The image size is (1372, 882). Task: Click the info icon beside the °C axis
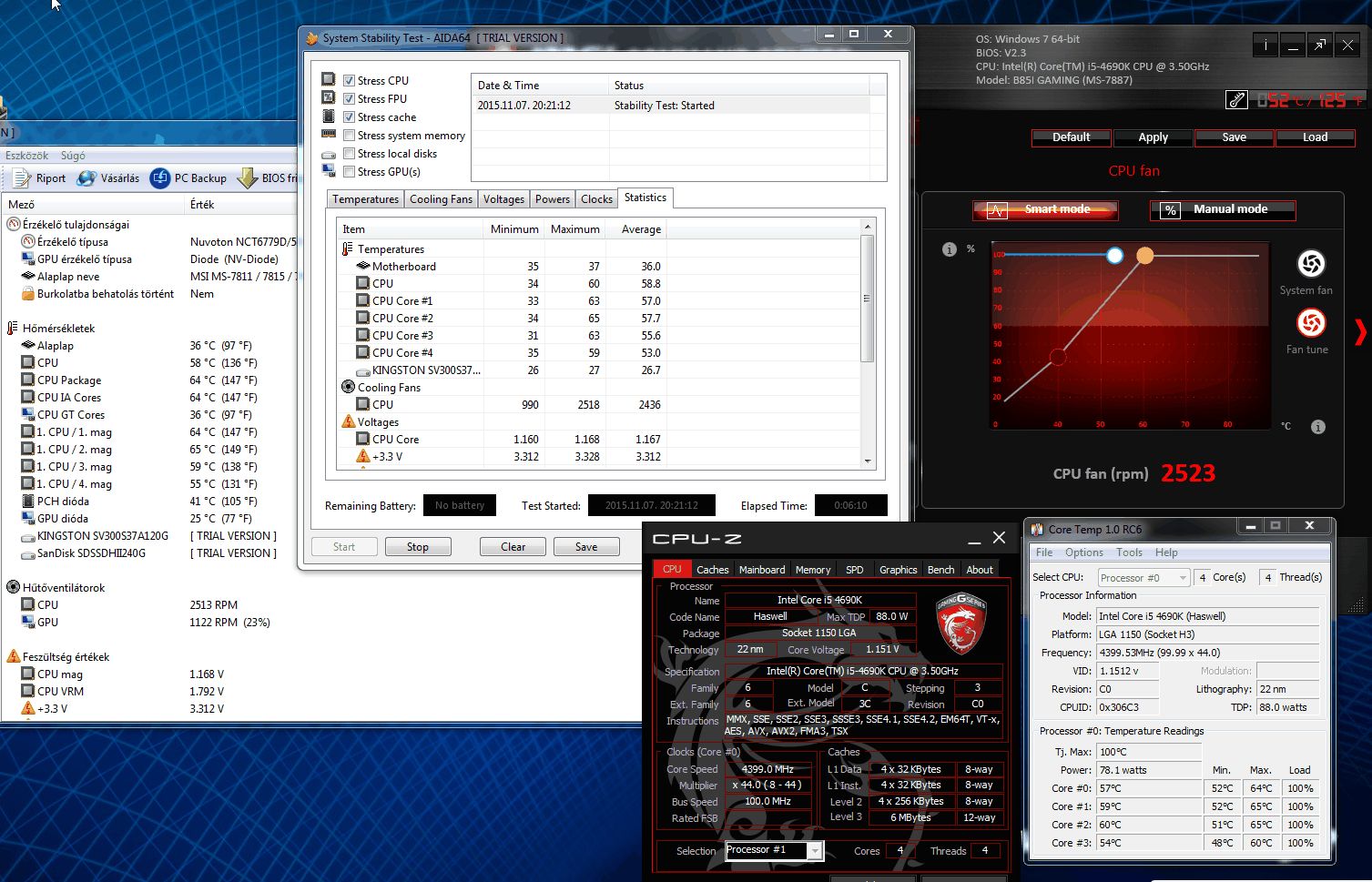pos(1317,427)
